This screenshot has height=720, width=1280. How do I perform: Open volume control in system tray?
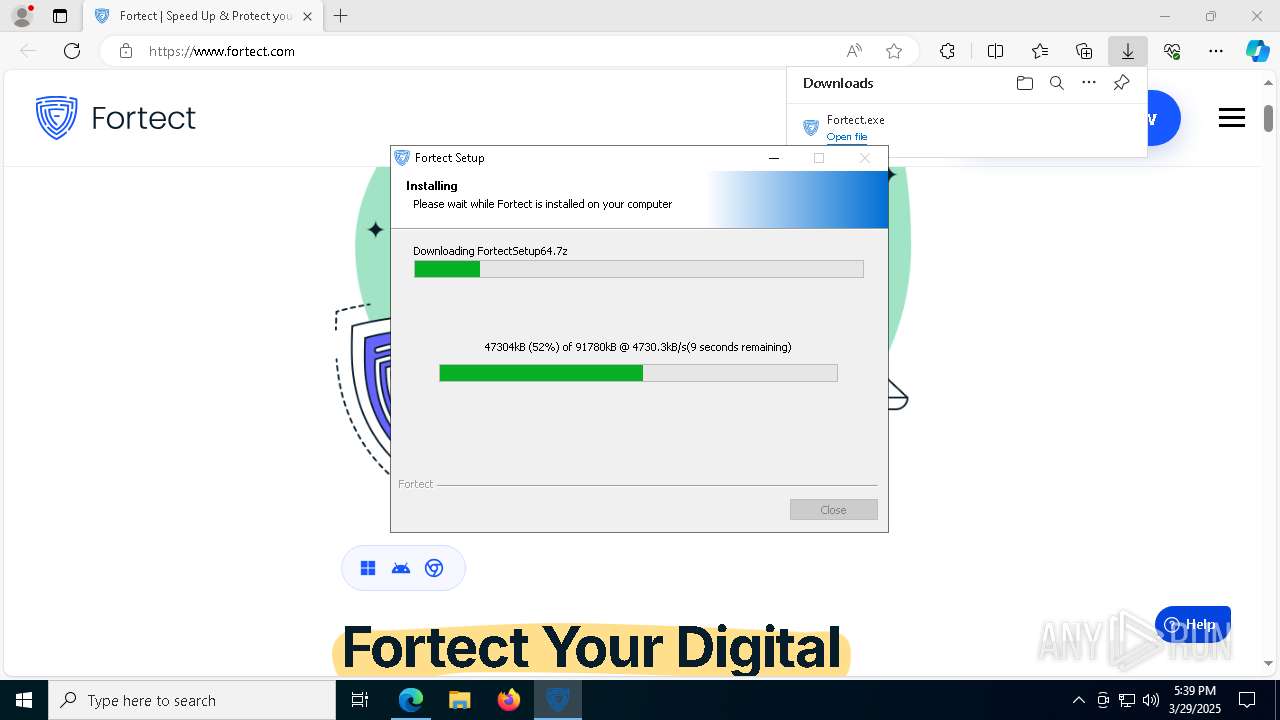pyautogui.click(x=1151, y=700)
